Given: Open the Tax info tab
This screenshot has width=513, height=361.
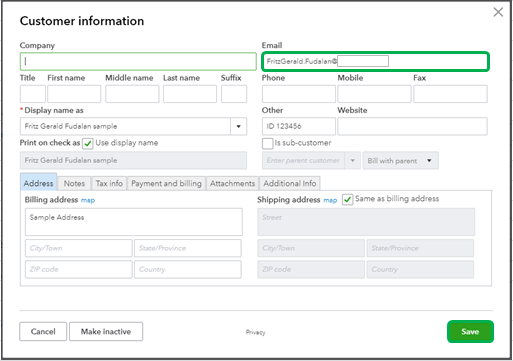Looking at the screenshot, I should click(109, 183).
